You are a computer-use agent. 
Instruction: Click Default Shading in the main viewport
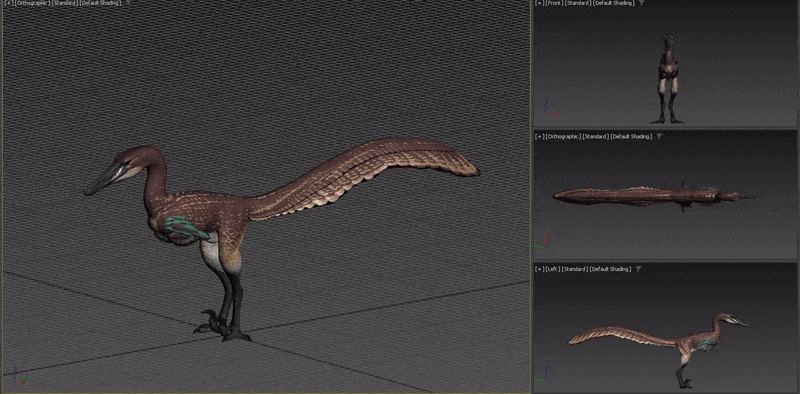(101, 3)
